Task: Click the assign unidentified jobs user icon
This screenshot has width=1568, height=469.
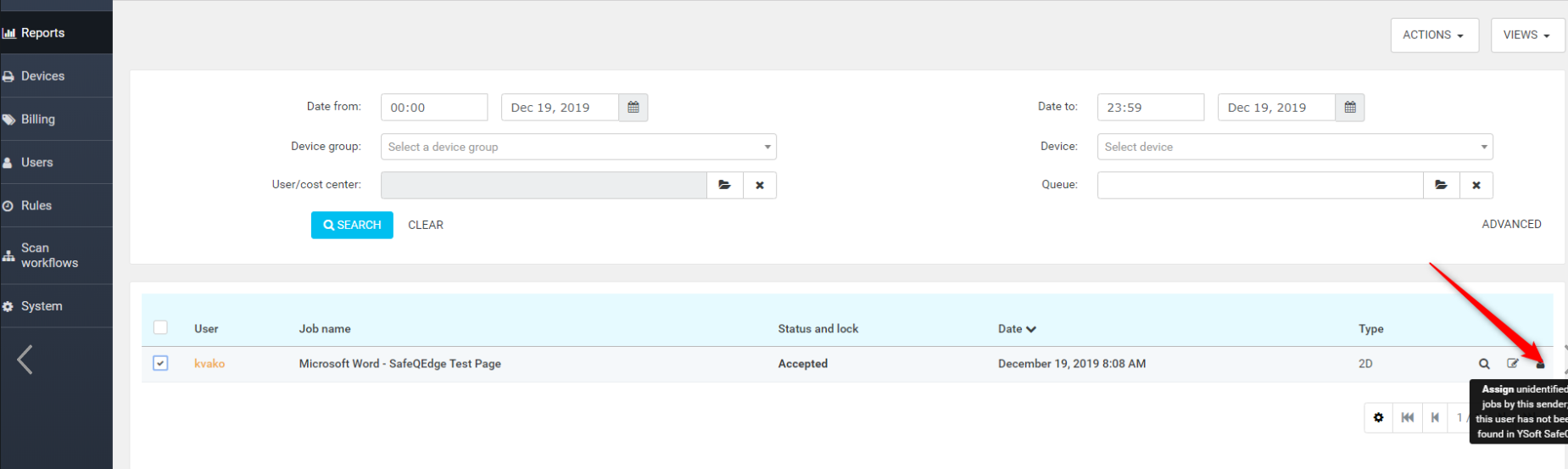Action: point(1541,365)
